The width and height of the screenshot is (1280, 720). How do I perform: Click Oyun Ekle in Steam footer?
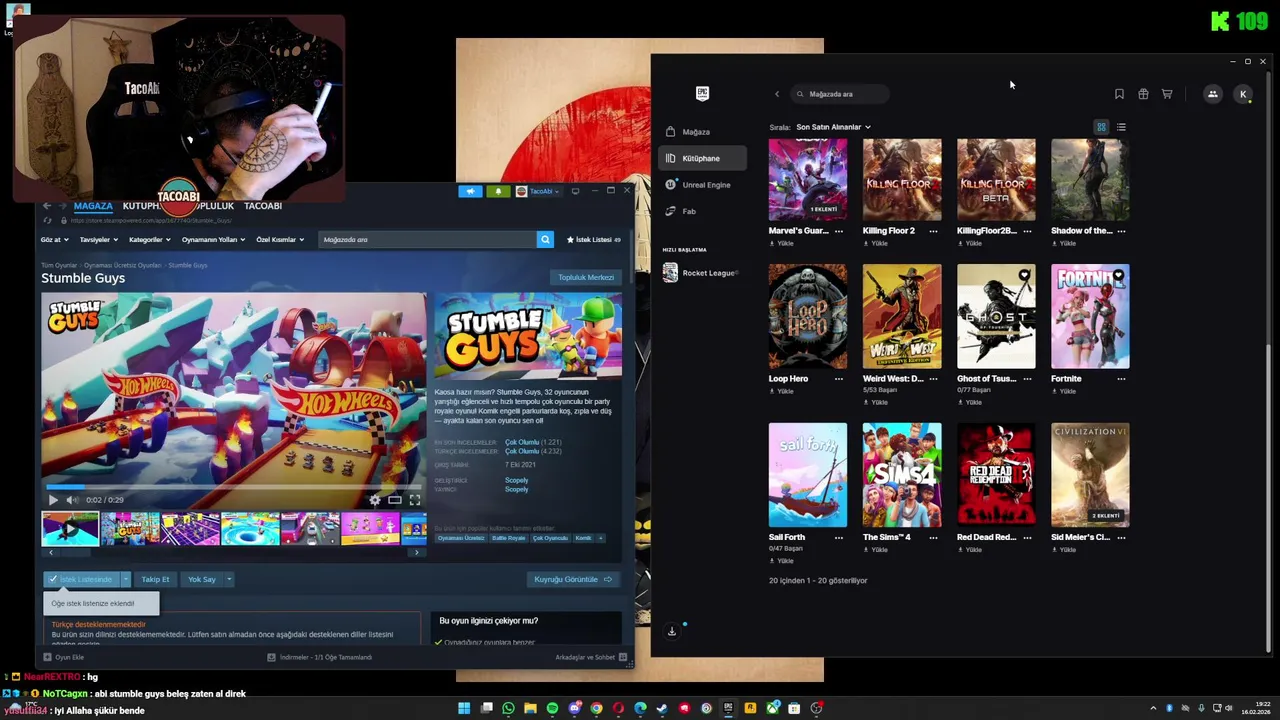[x=64, y=657]
